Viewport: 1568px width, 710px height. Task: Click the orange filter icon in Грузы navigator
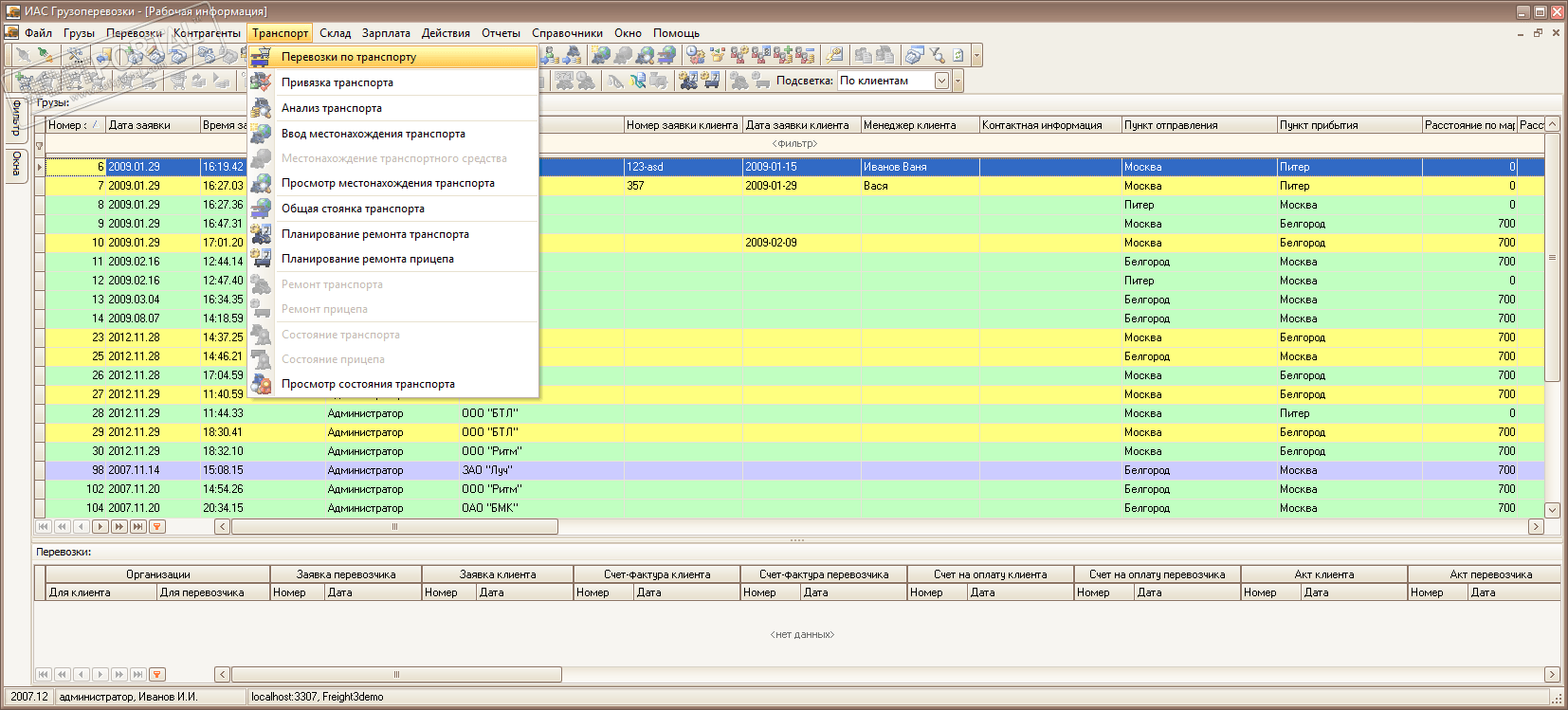click(157, 526)
